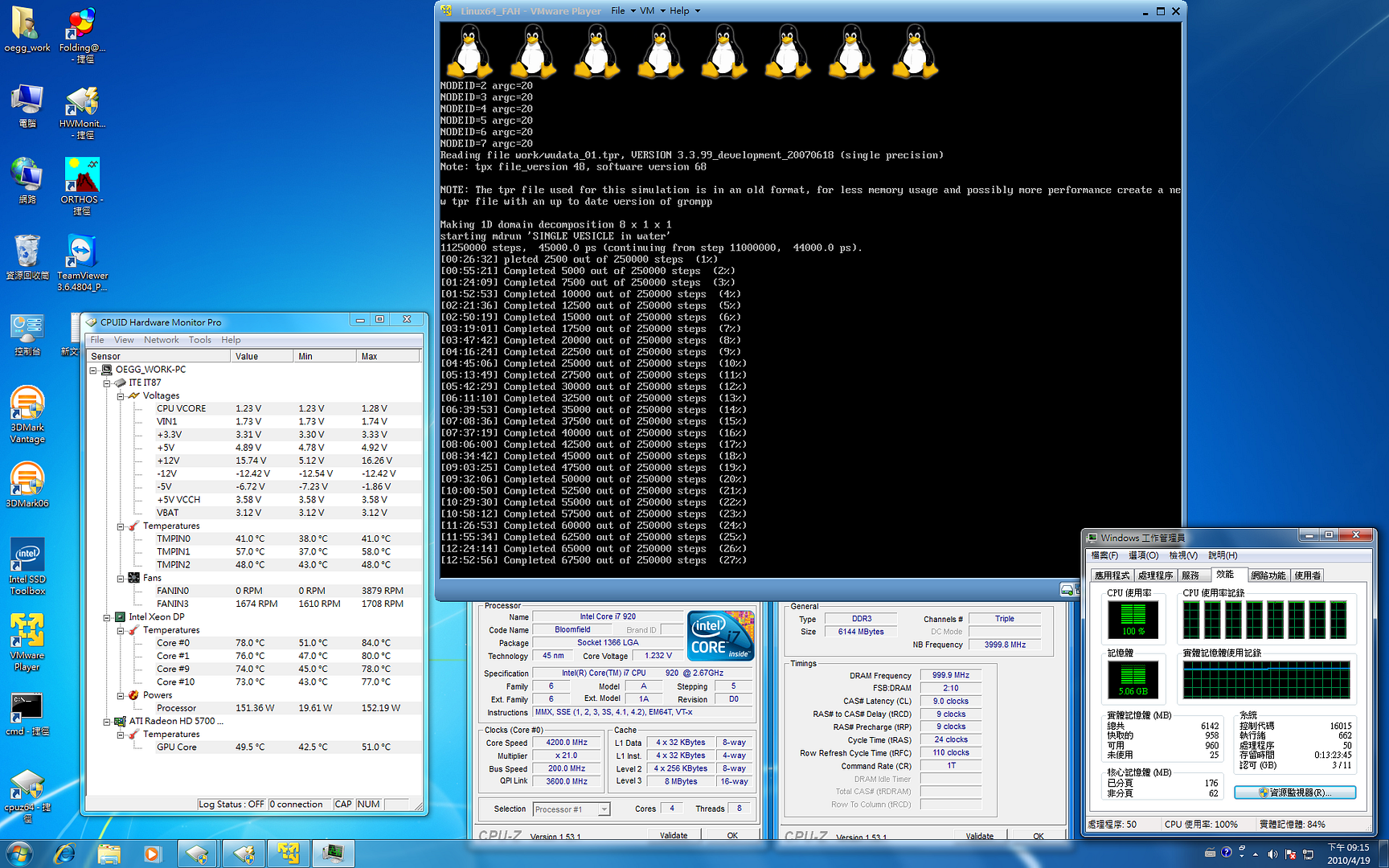1389x868 pixels.
Task: Open the Recycle Bin icon
Action: [27, 257]
